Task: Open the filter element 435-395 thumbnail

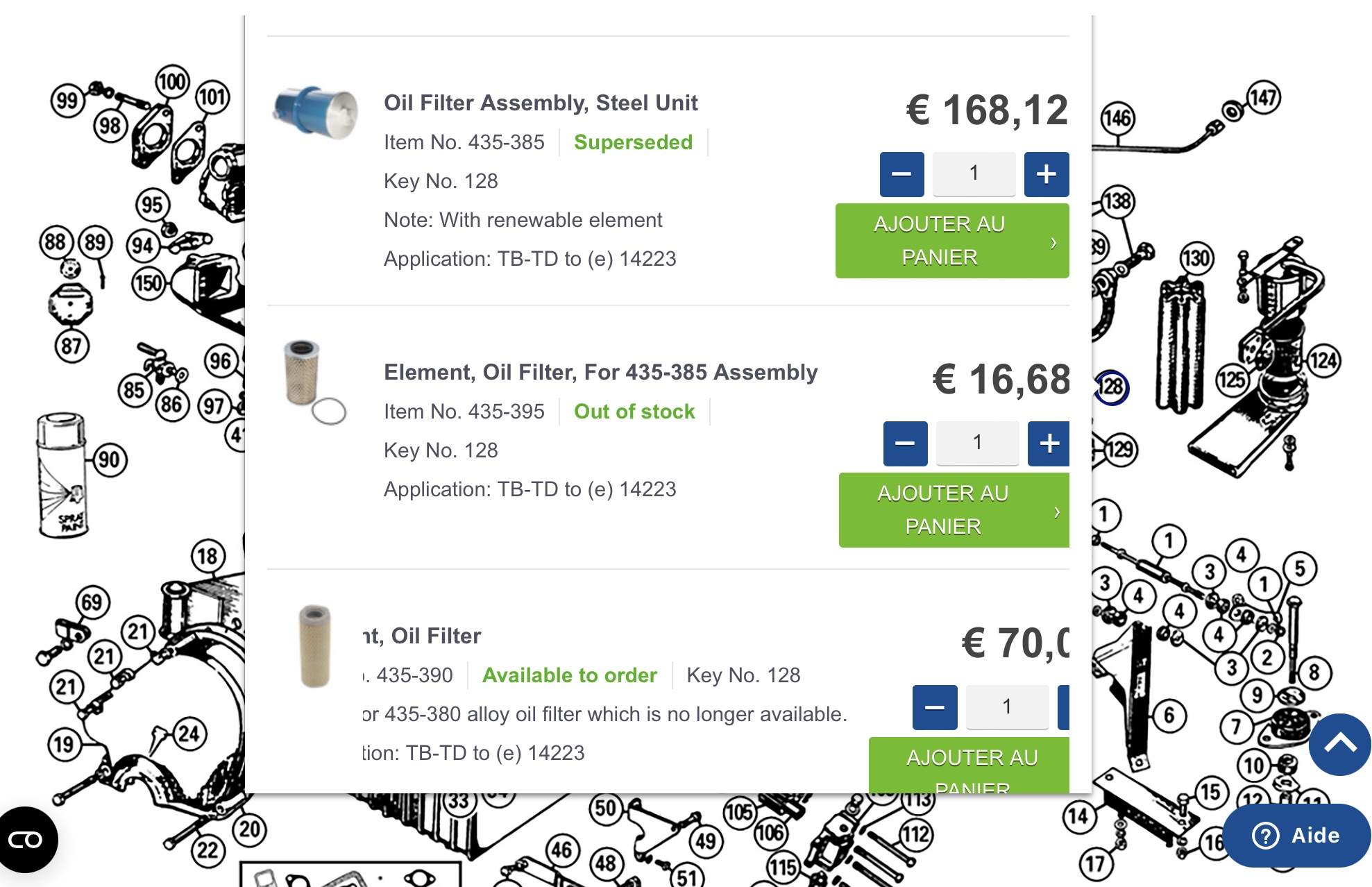Action: pos(314,382)
